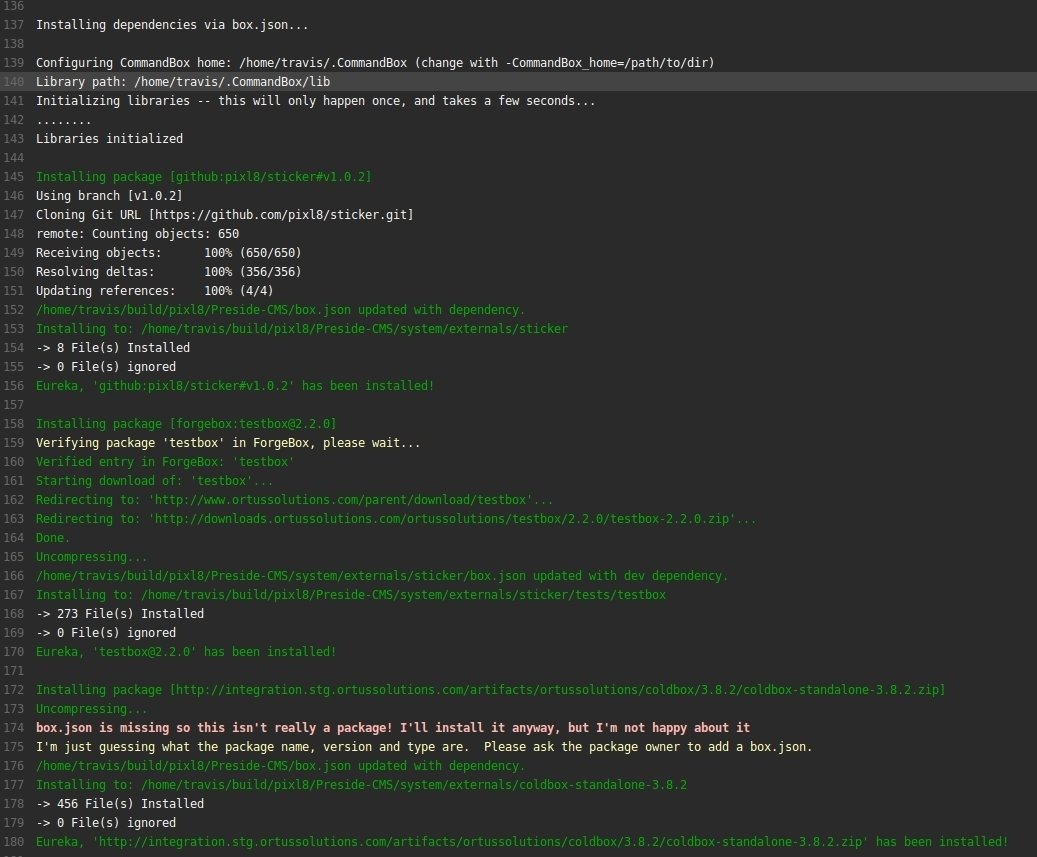
Task: Click 'Verifying package testbox in ForgeBox' line
Action: pyautogui.click(x=228, y=443)
